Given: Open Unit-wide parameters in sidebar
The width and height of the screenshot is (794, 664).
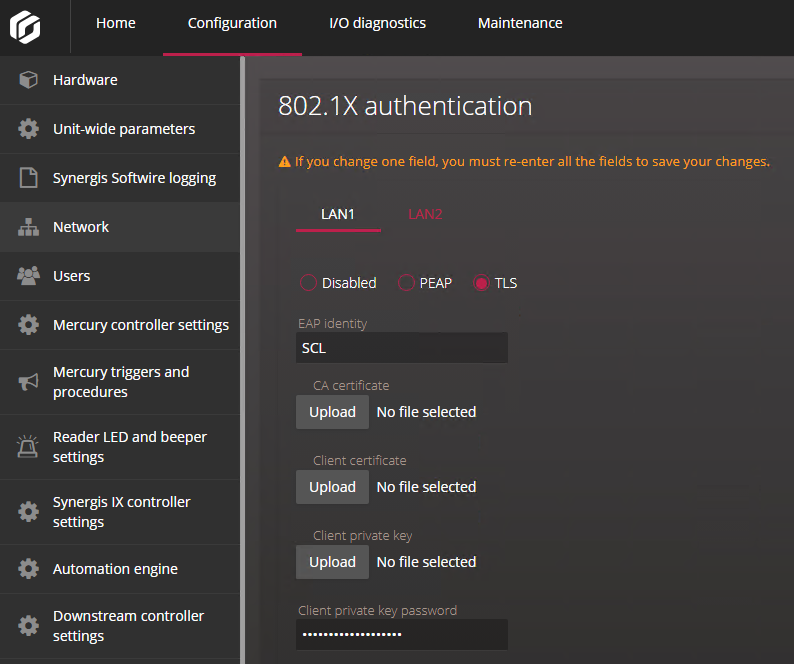Looking at the screenshot, I should point(120,129).
